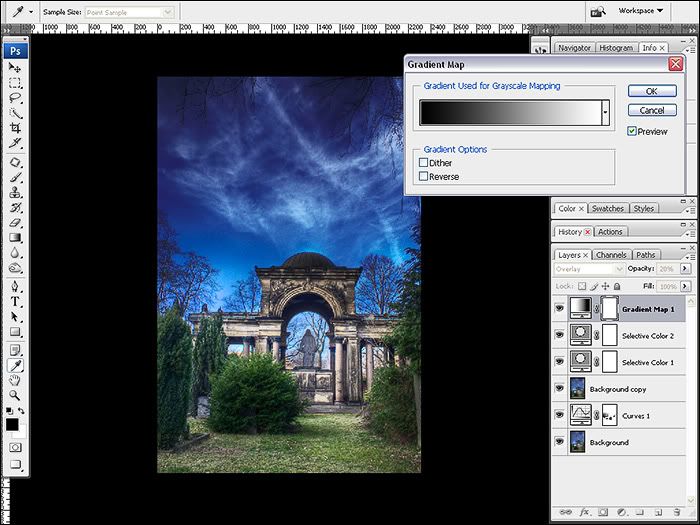Click the Go to Bridge icon

pyautogui.click(x=598, y=12)
